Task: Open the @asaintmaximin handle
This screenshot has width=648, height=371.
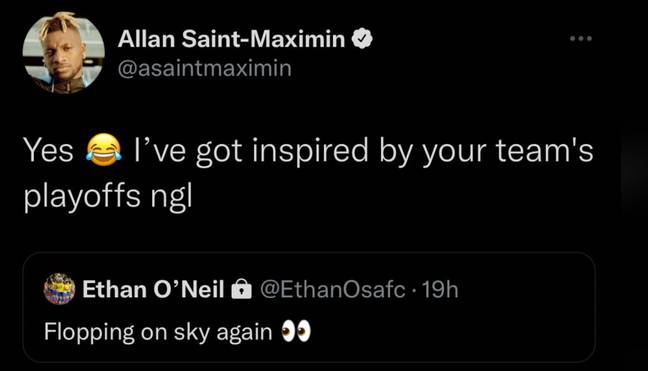Action: 205,68
